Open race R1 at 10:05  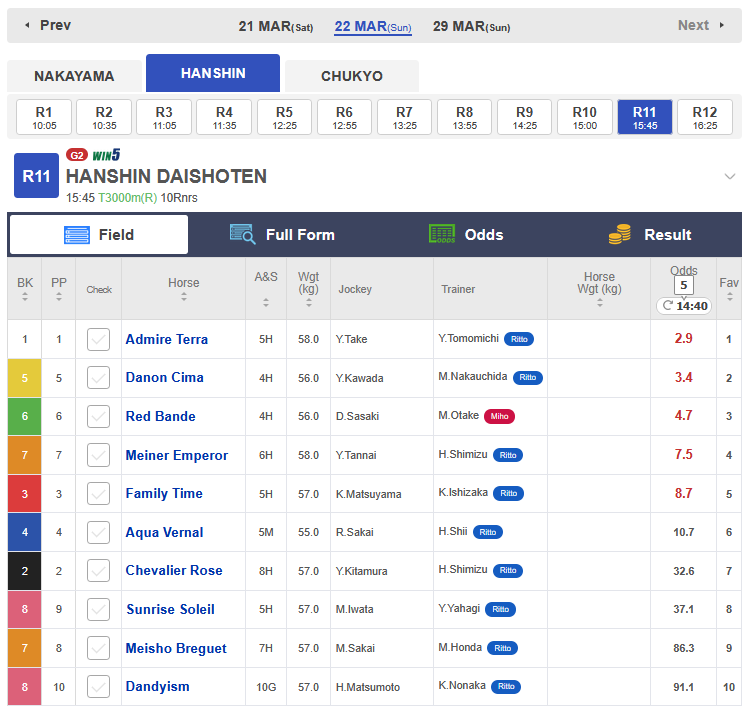coord(44,117)
